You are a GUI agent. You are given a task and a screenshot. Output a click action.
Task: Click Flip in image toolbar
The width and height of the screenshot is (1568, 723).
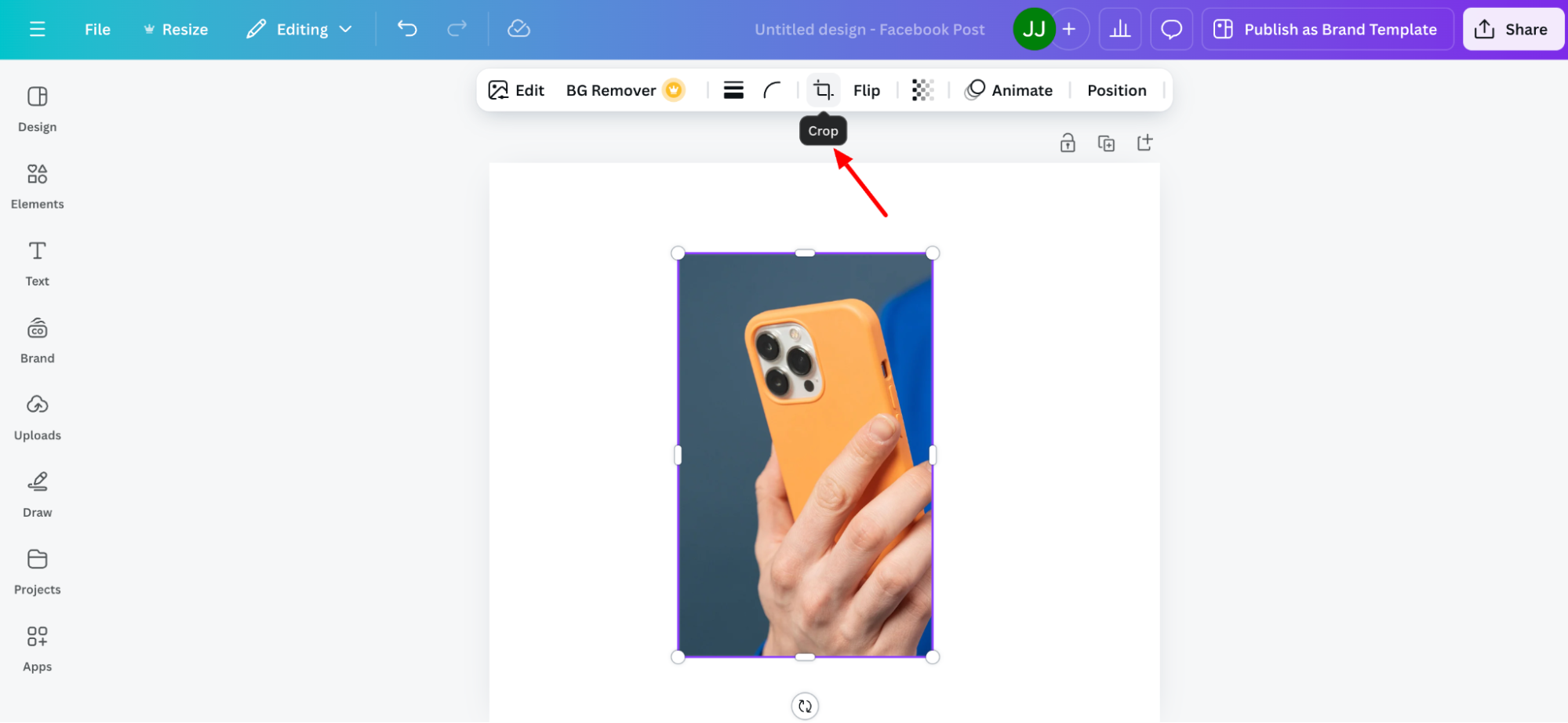click(x=866, y=90)
